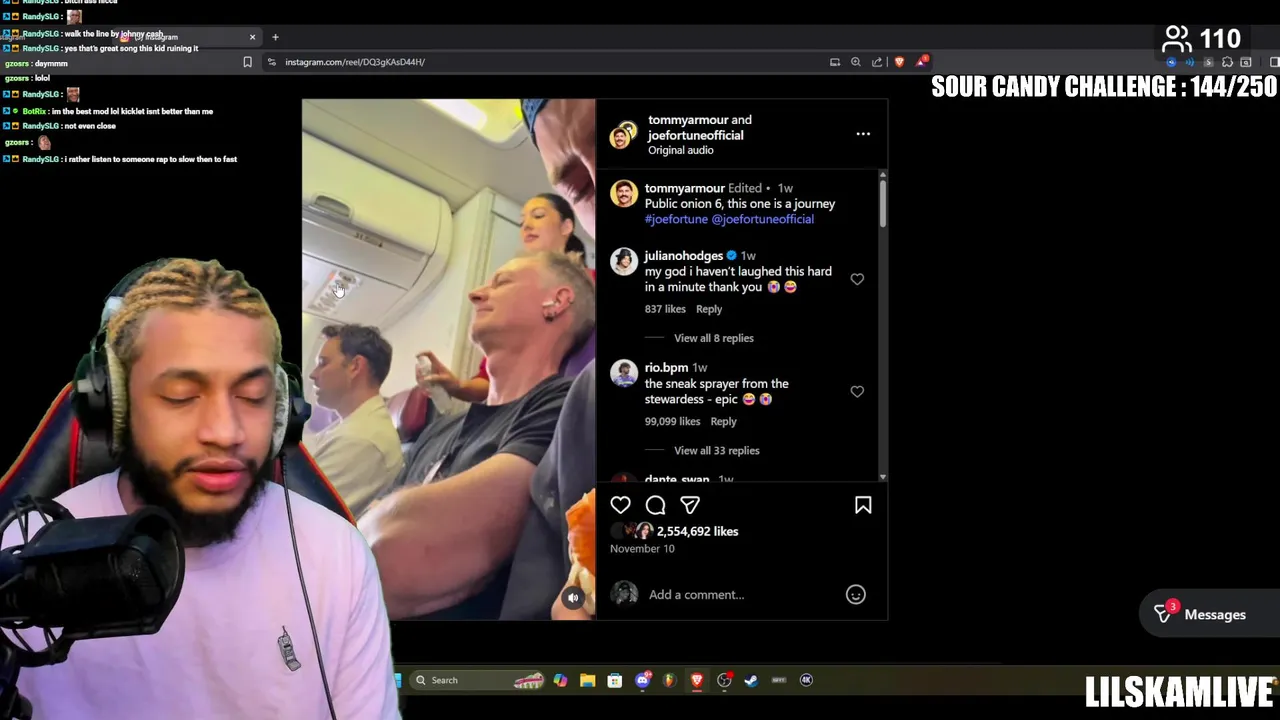1280x720 pixels.
Task: Click the Original audio link
Action: pyautogui.click(x=681, y=150)
